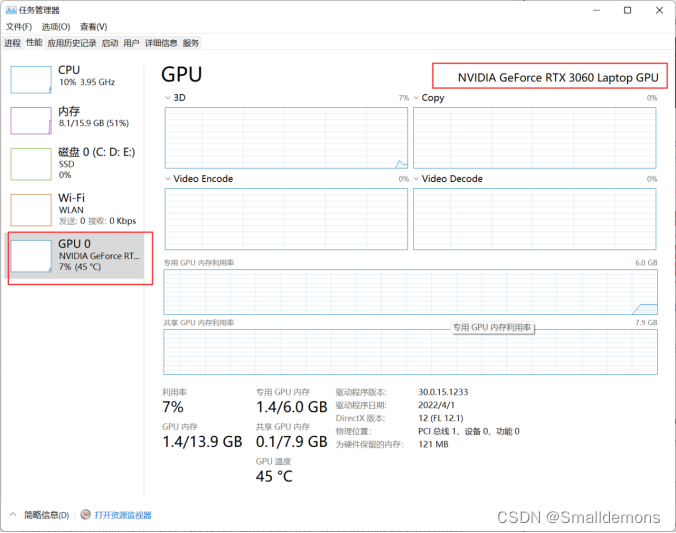Click the 7% utilization value
The image size is (676, 533).
click(173, 407)
